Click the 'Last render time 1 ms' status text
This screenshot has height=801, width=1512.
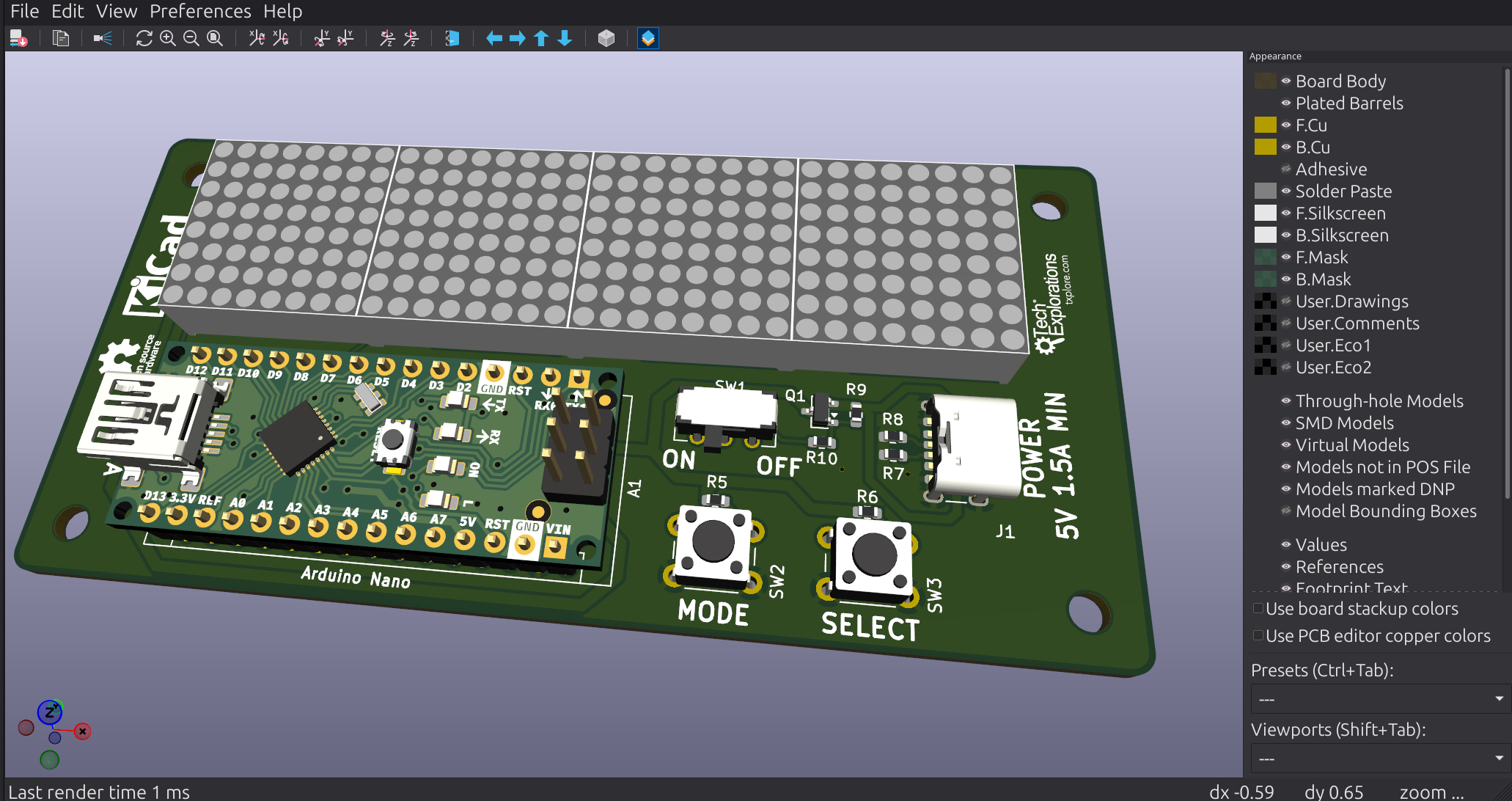(x=99, y=791)
